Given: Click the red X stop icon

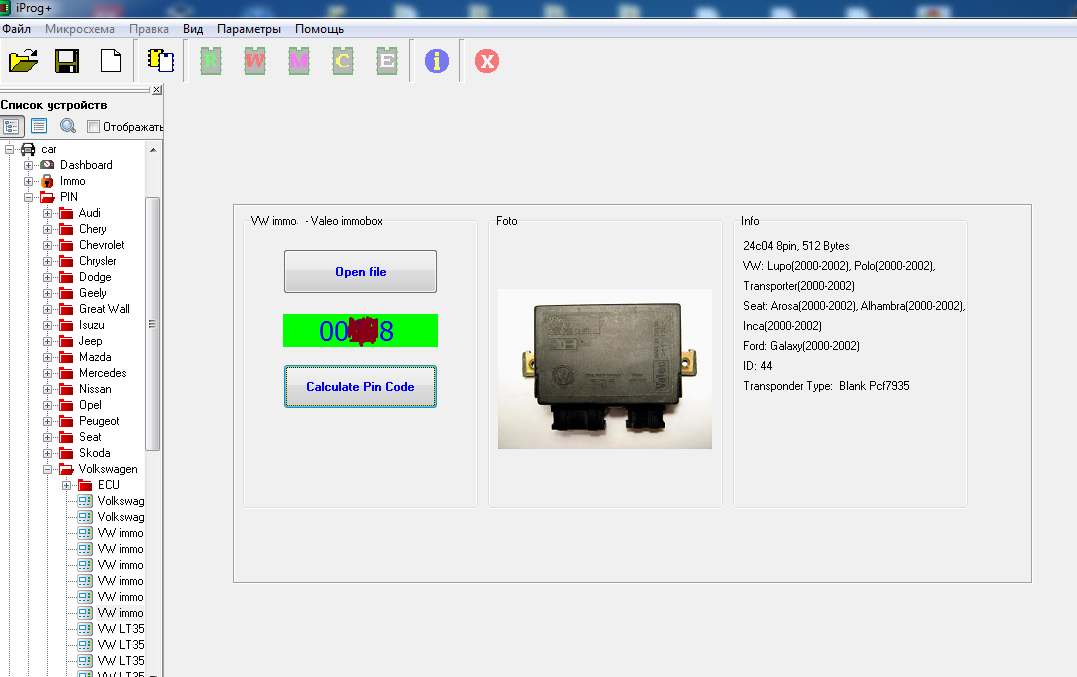Looking at the screenshot, I should point(487,61).
